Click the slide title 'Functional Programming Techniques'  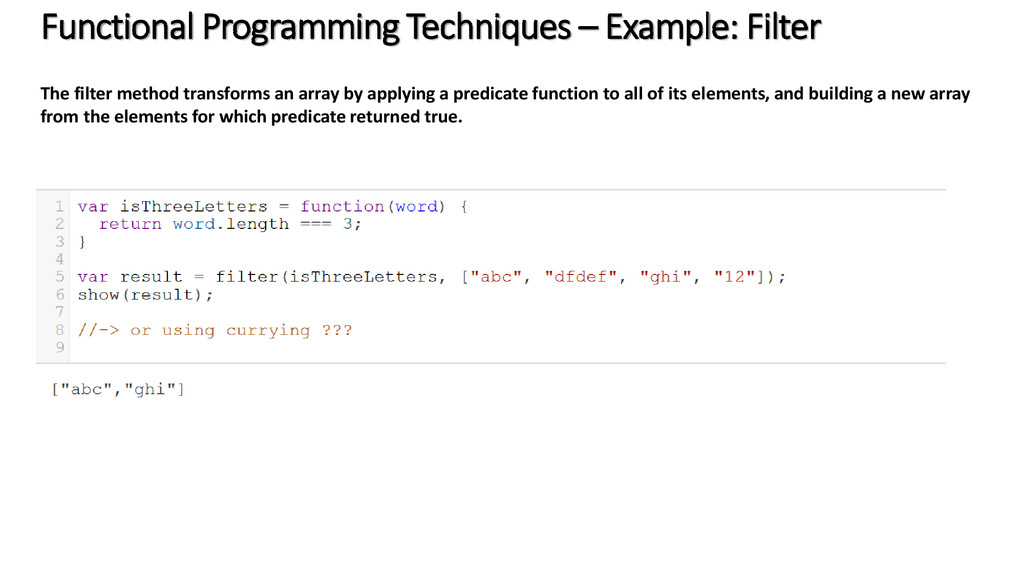coord(306,28)
